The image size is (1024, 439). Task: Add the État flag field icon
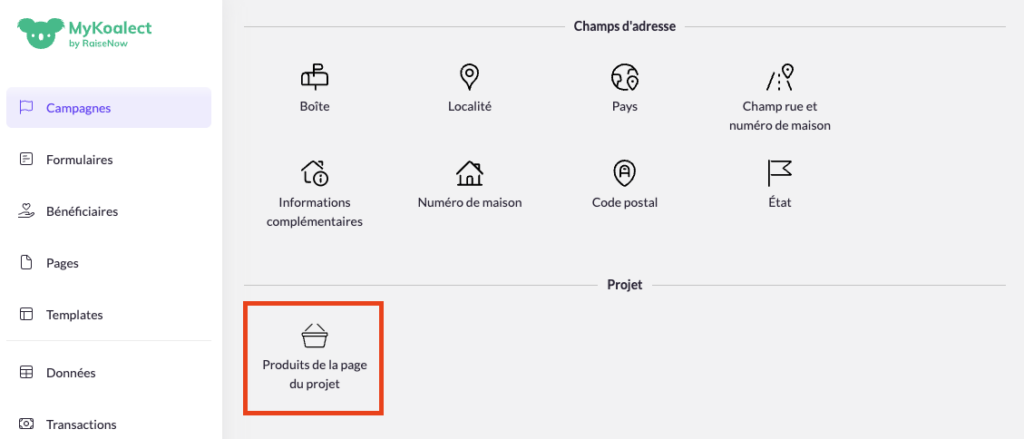click(779, 172)
